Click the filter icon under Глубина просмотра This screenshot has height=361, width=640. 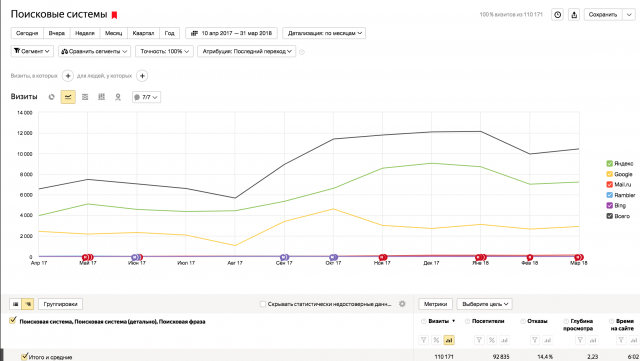click(580, 340)
